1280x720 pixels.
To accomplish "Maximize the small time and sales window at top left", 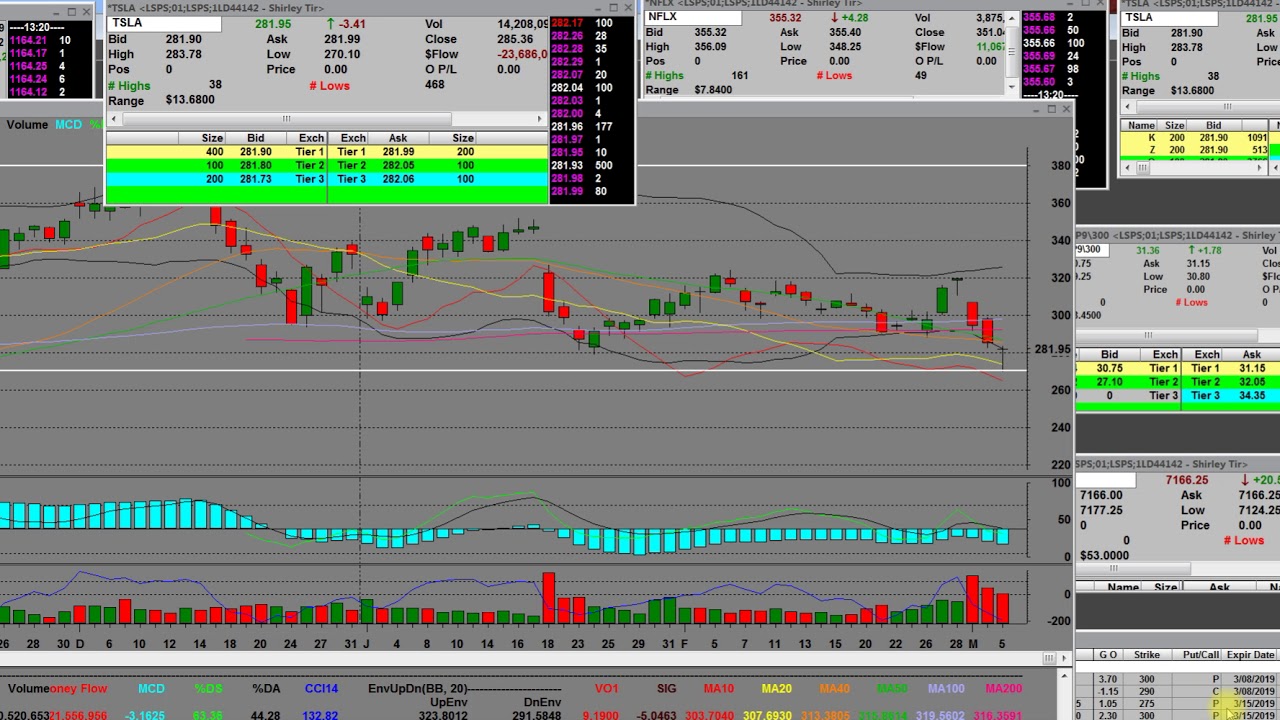I will pyautogui.click(x=72, y=12).
